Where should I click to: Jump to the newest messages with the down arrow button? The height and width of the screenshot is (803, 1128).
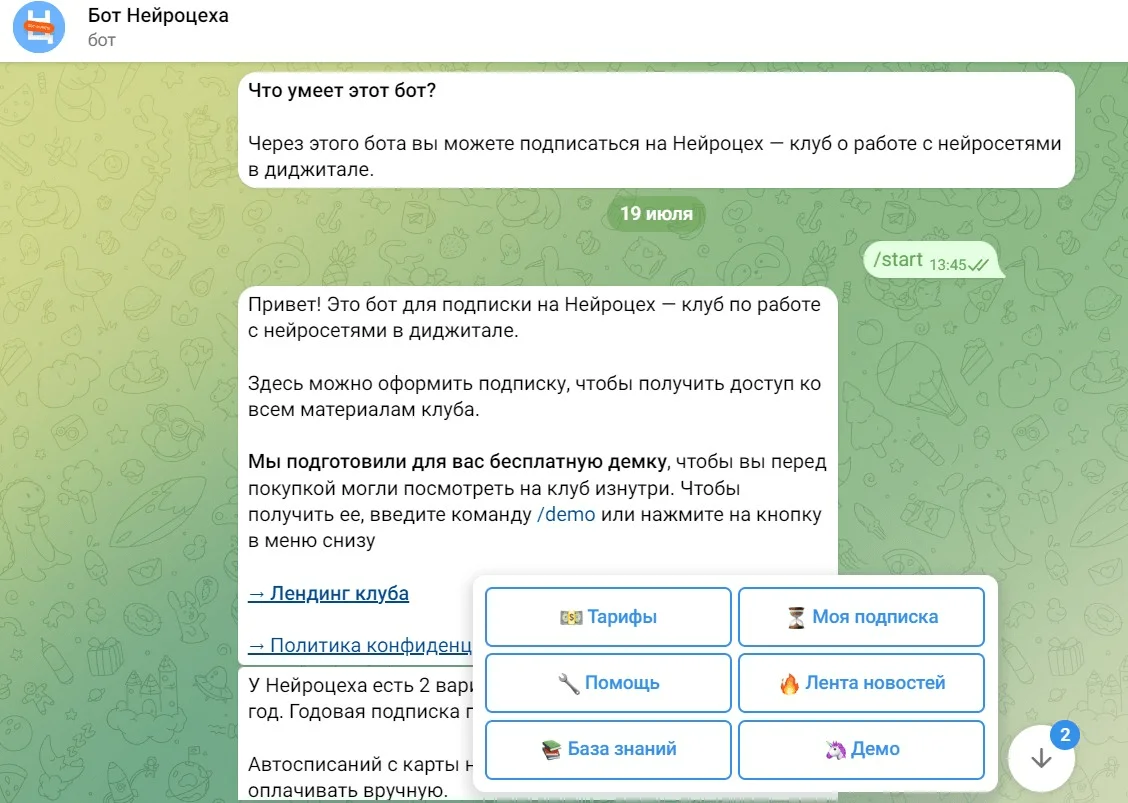click(x=1041, y=758)
